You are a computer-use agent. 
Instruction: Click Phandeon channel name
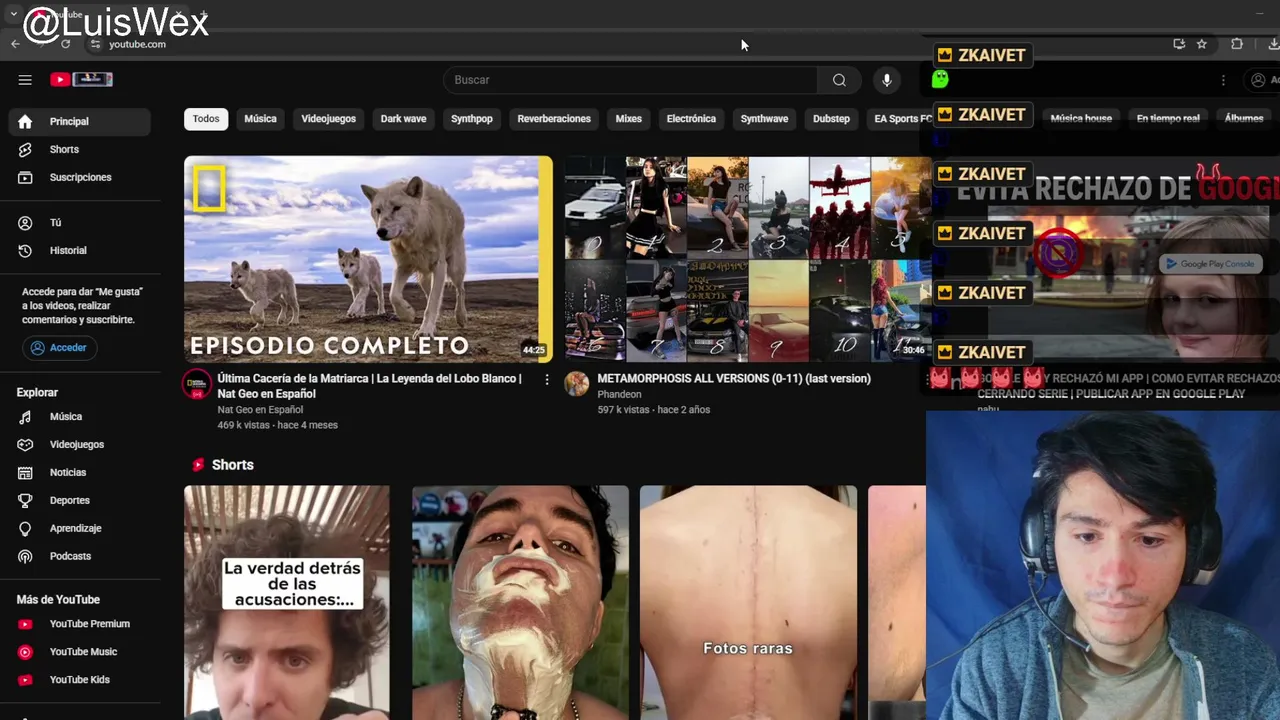(619, 394)
